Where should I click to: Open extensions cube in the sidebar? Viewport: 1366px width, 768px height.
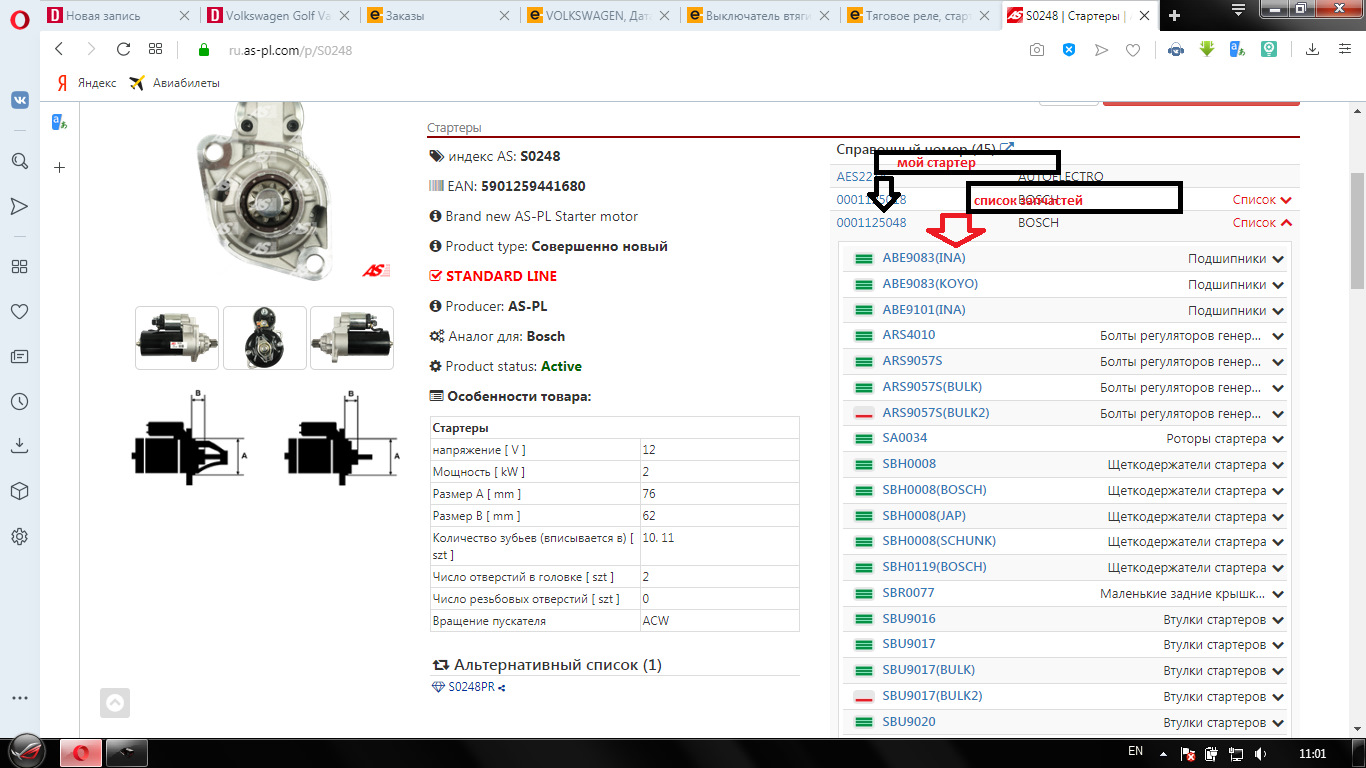pyautogui.click(x=19, y=491)
